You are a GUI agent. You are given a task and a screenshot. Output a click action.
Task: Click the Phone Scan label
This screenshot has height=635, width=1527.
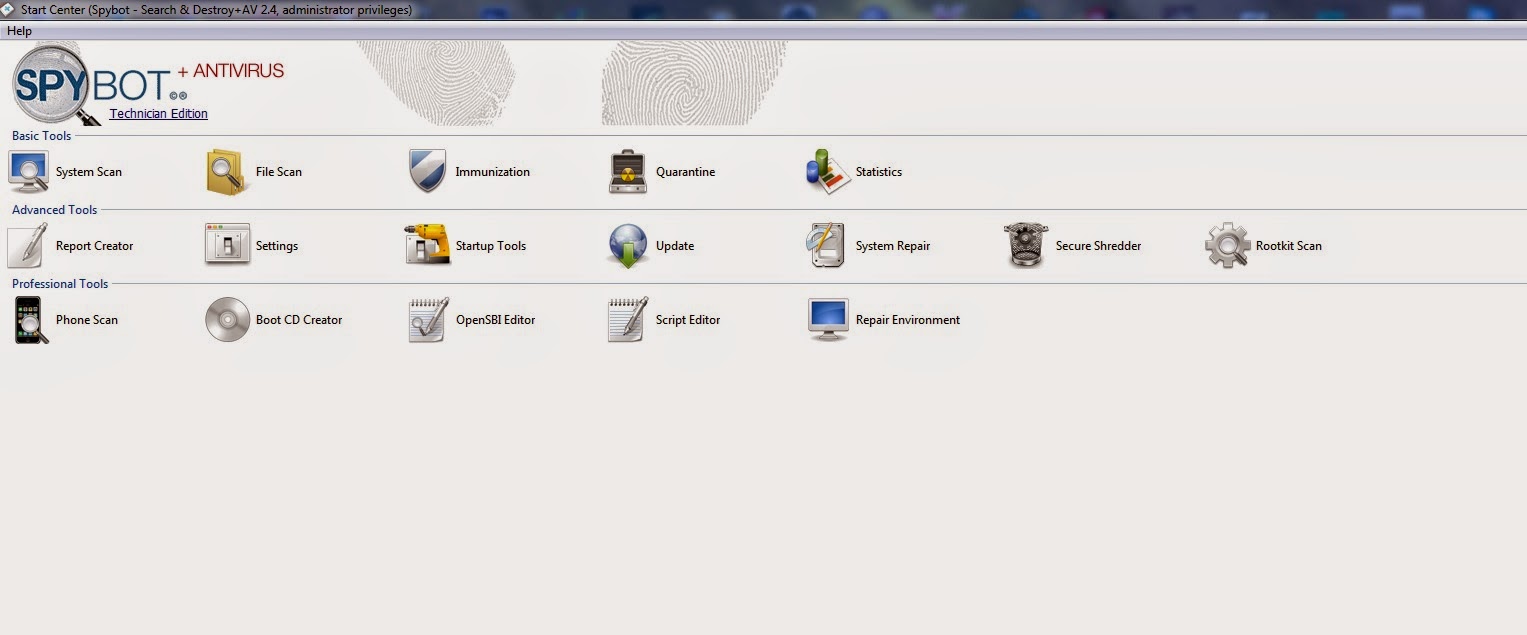click(87, 320)
